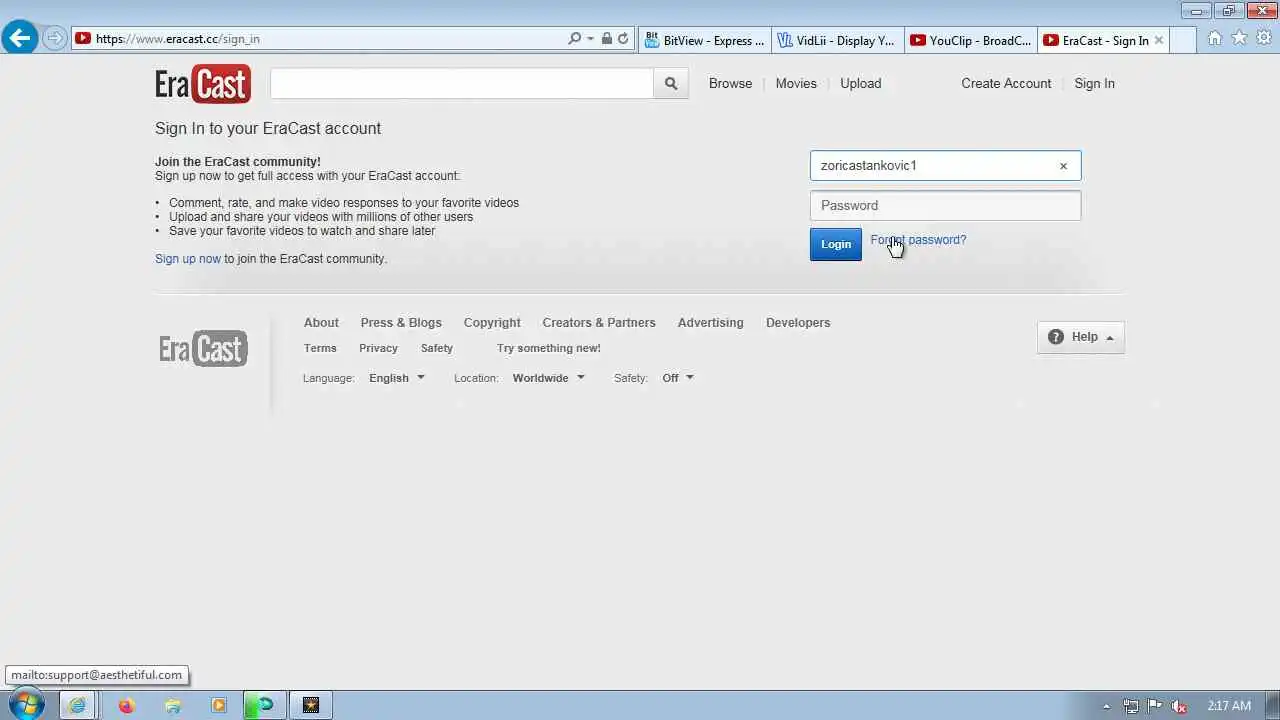
Task: Switch to the BitView tab
Action: (704, 40)
